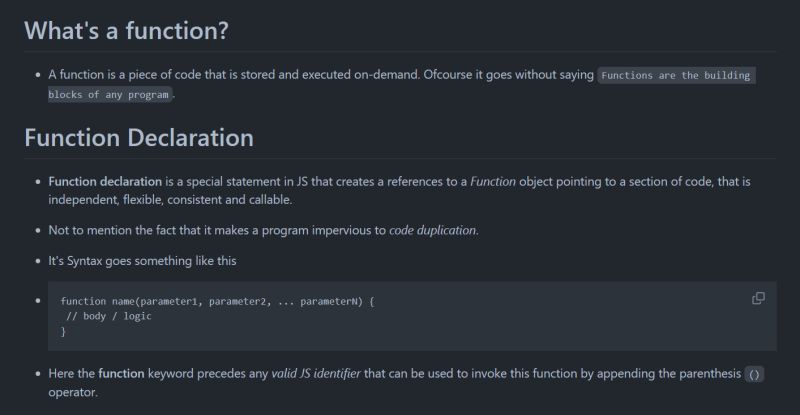Screen dimensions: 800x415
Task: Click the bold "function" keyword in last bullet
Action: tap(121, 374)
